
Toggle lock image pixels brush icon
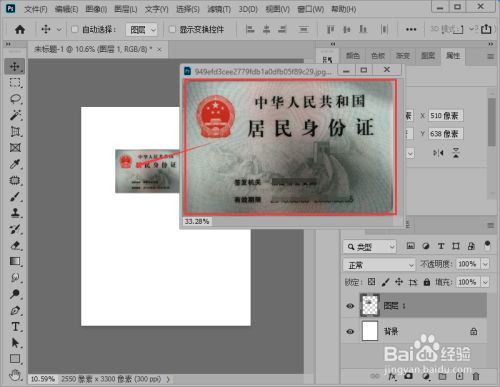point(385,282)
